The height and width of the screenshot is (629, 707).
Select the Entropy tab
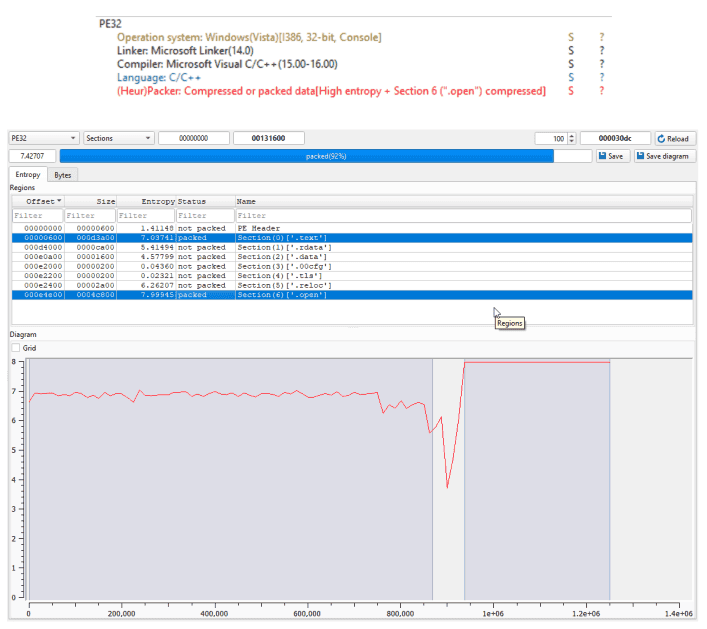pyautogui.click(x=28, y=175)
